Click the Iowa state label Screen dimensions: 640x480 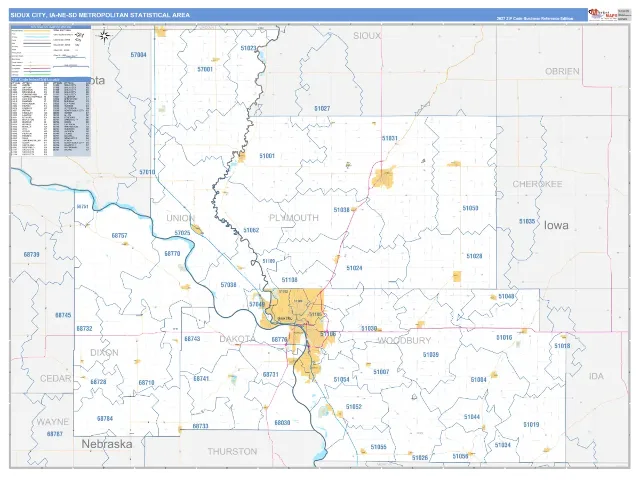pyautogui.click(x=556, y=225)
